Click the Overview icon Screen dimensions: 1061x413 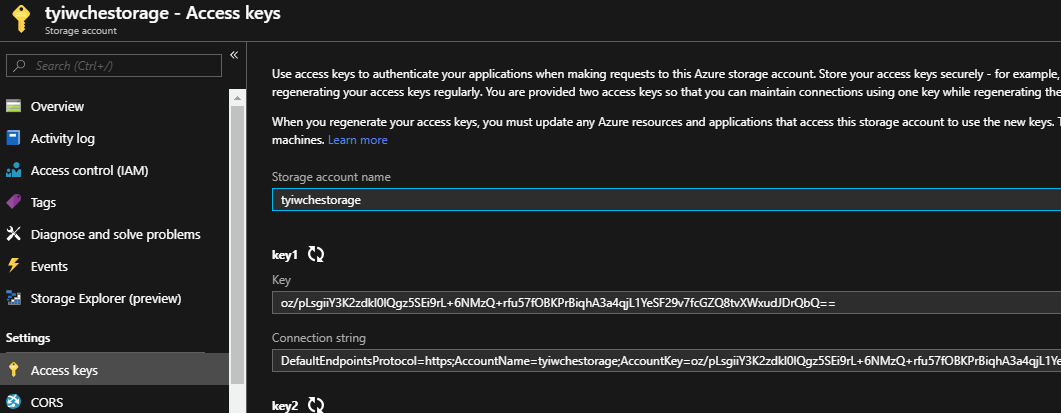pos(14,106)
